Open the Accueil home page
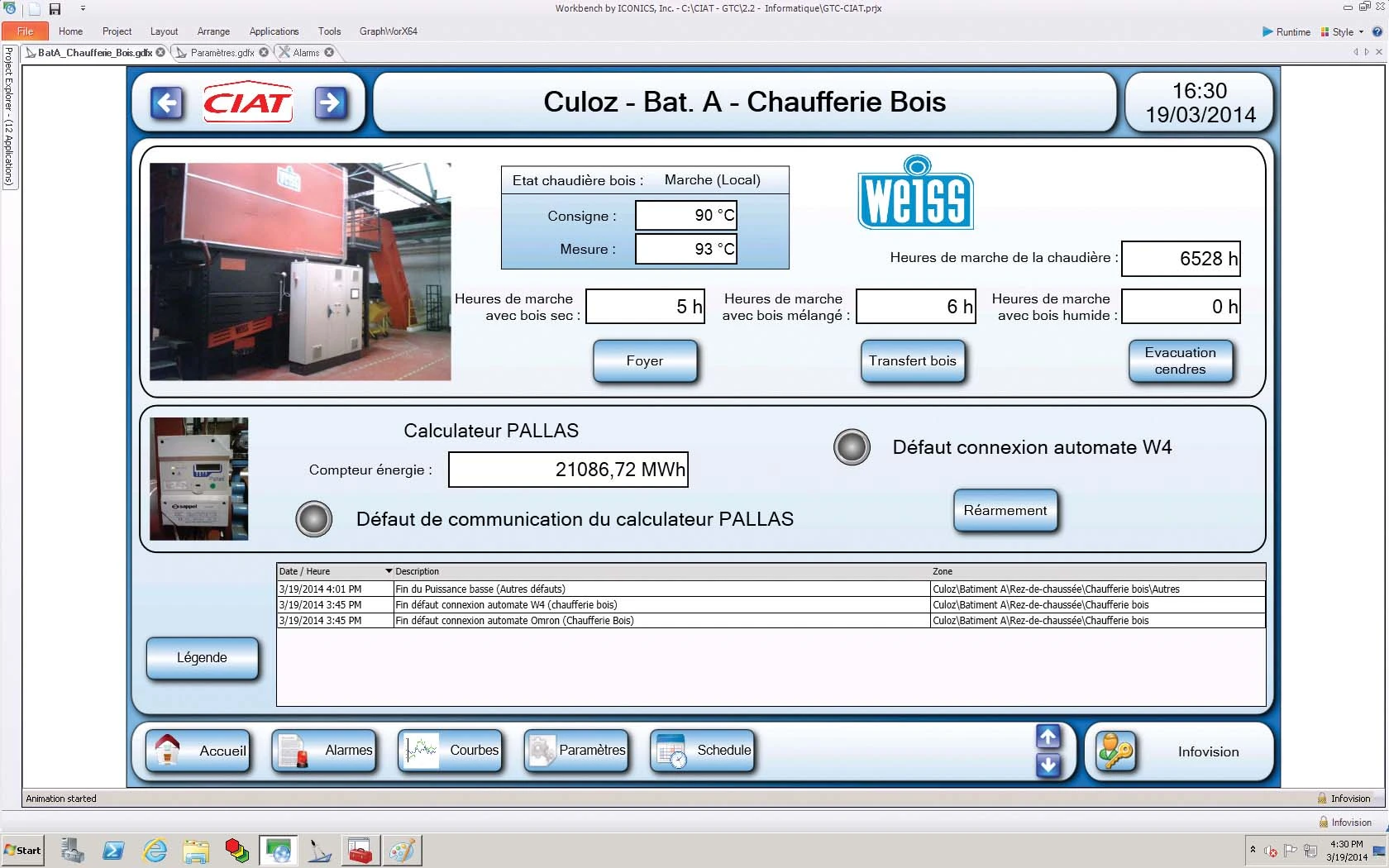The width and height of the screenshot is (1389, 868). pyautogui.click(x=198, y=751)
